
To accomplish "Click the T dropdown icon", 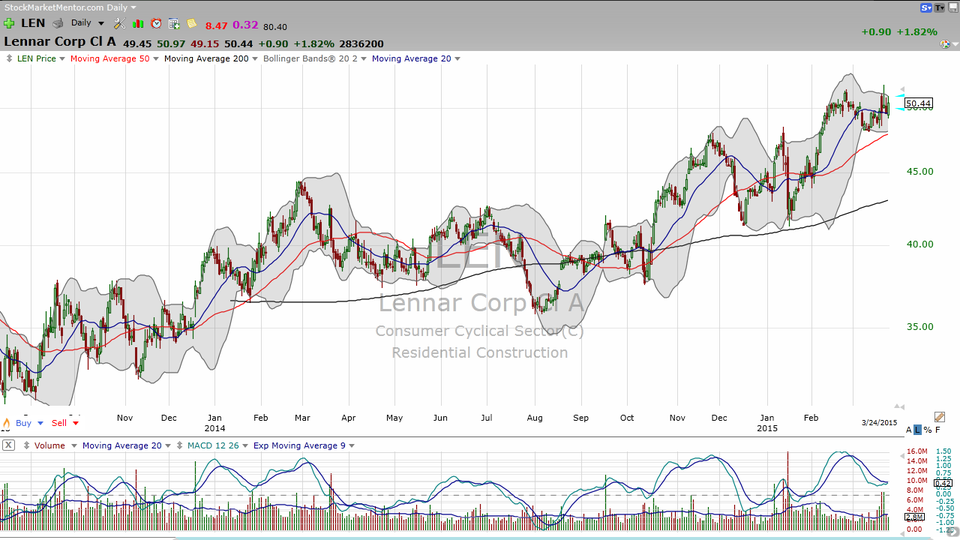I will pos(939,8).
